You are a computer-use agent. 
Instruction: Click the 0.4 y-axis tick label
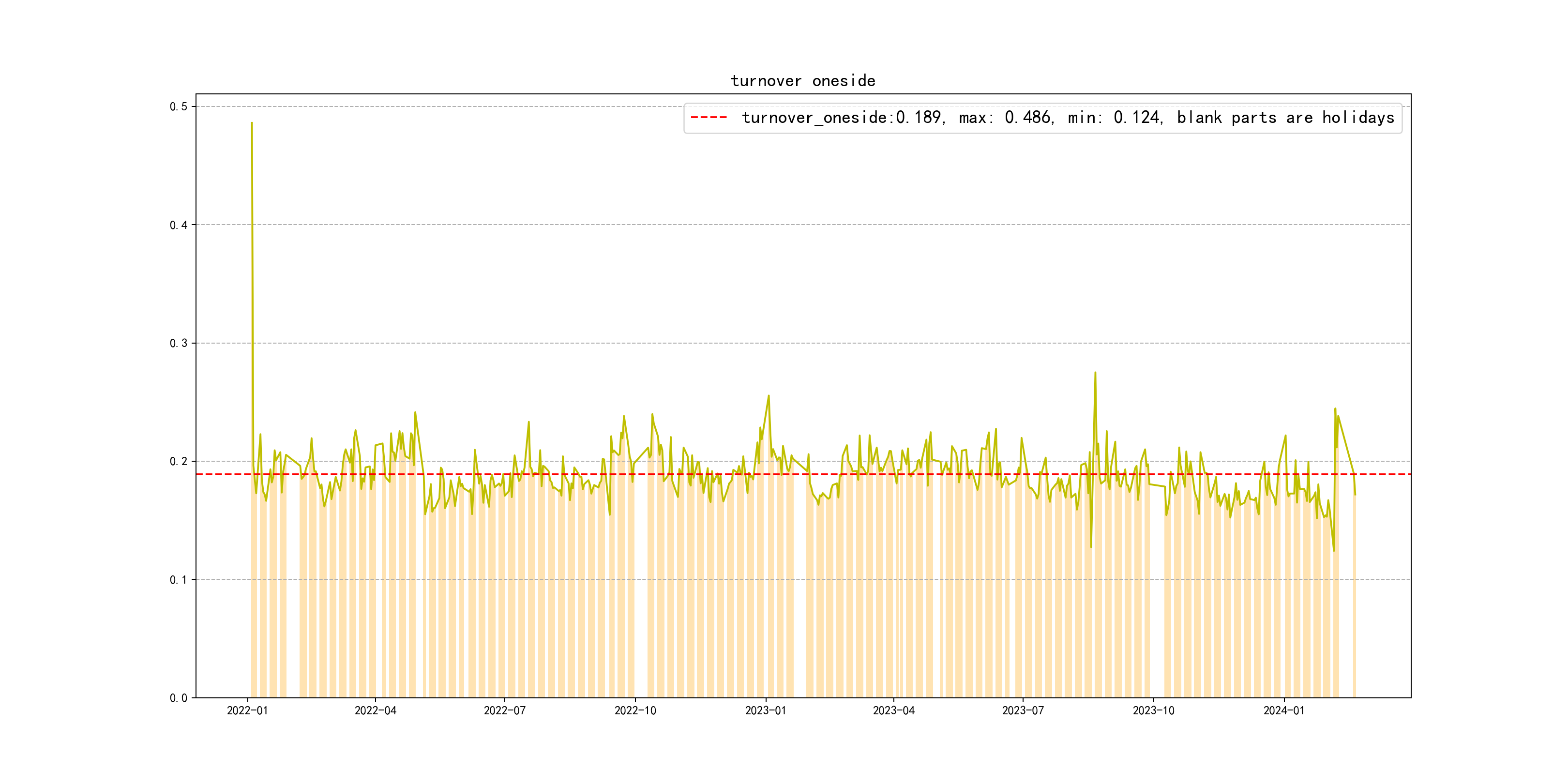(x=179, y=225)
